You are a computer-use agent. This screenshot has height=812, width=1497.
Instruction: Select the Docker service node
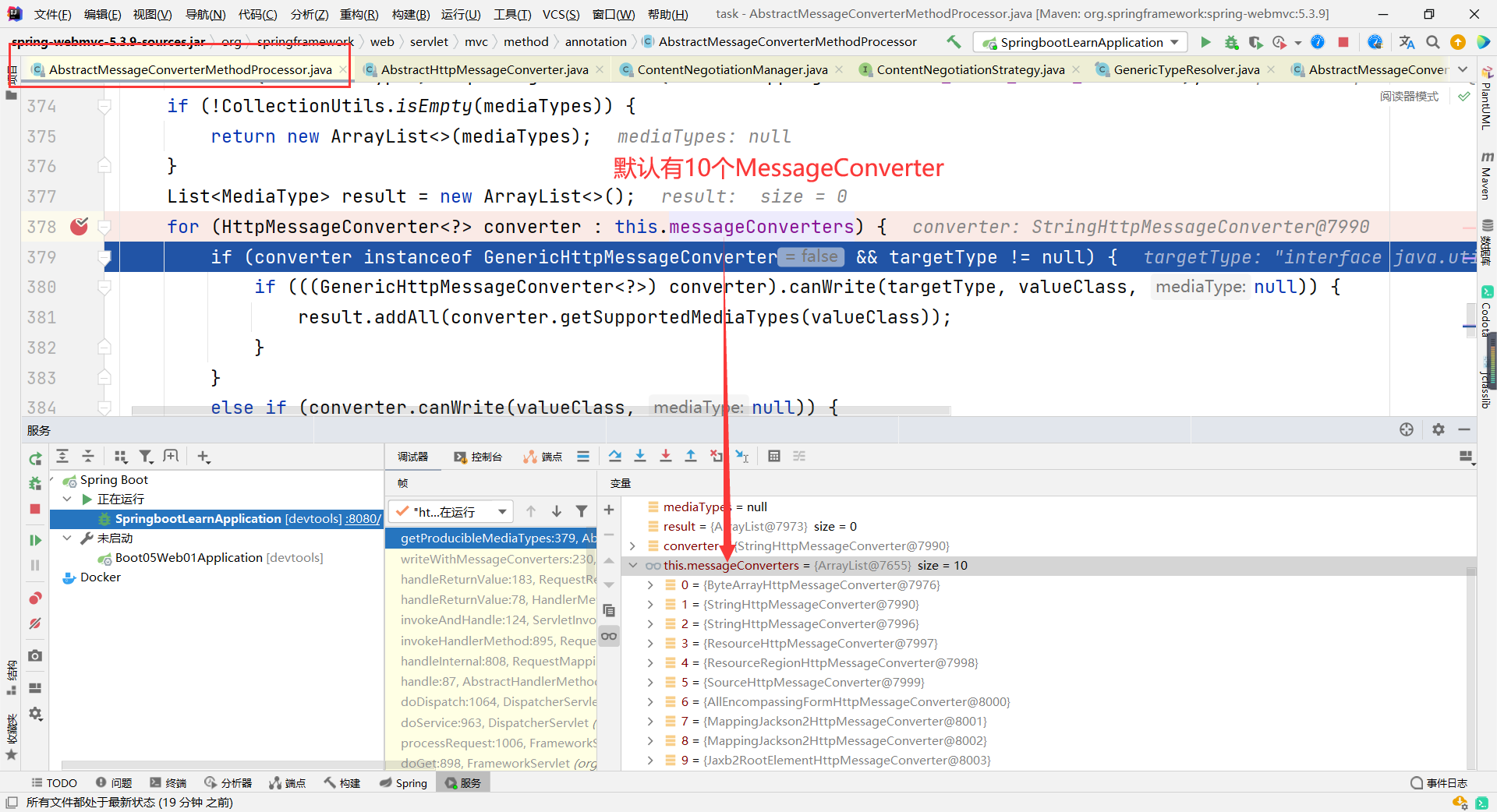coord(100,577)
